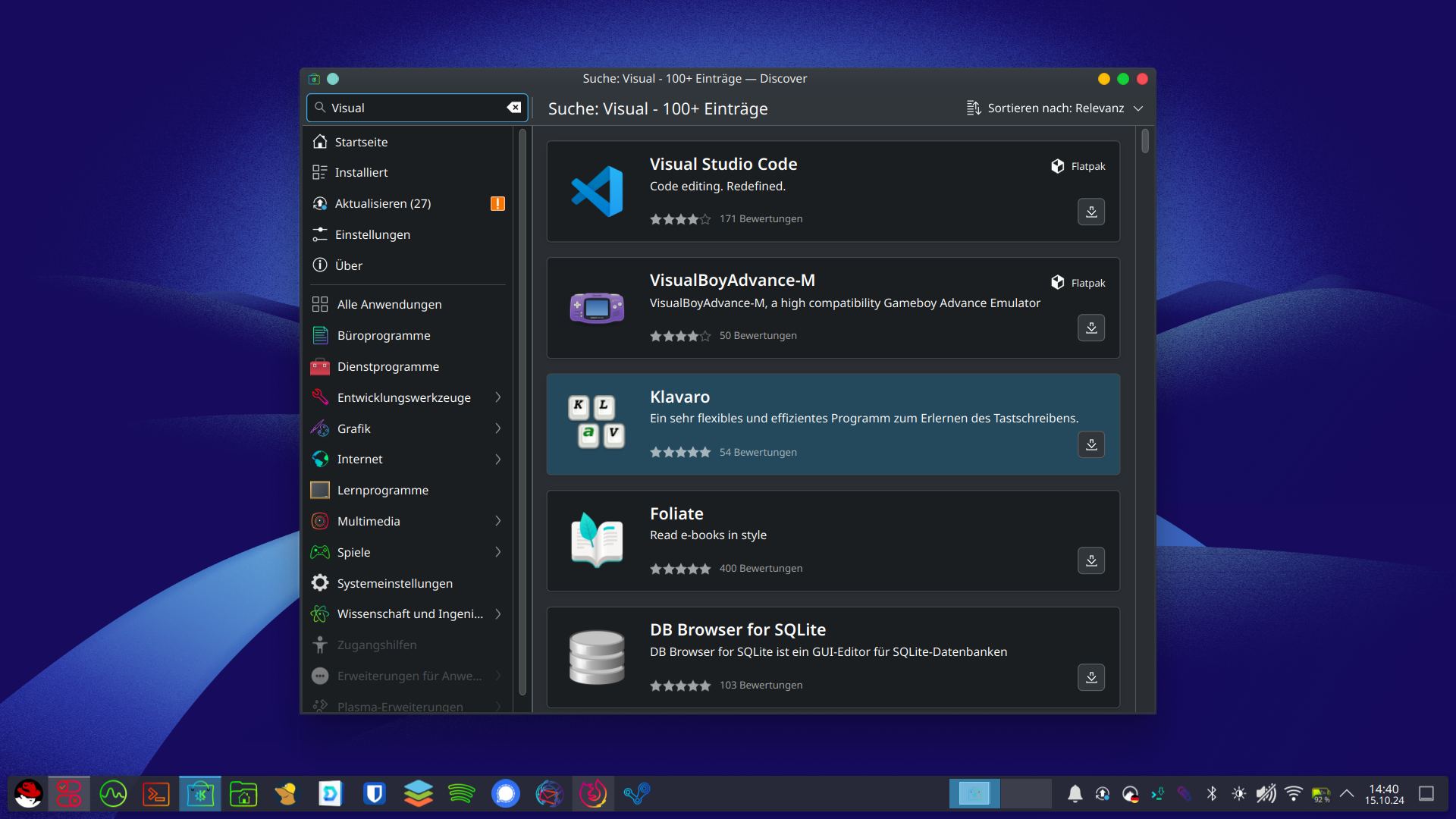Click install icon for Visual Studio Code

click(x=1090, y=212)
